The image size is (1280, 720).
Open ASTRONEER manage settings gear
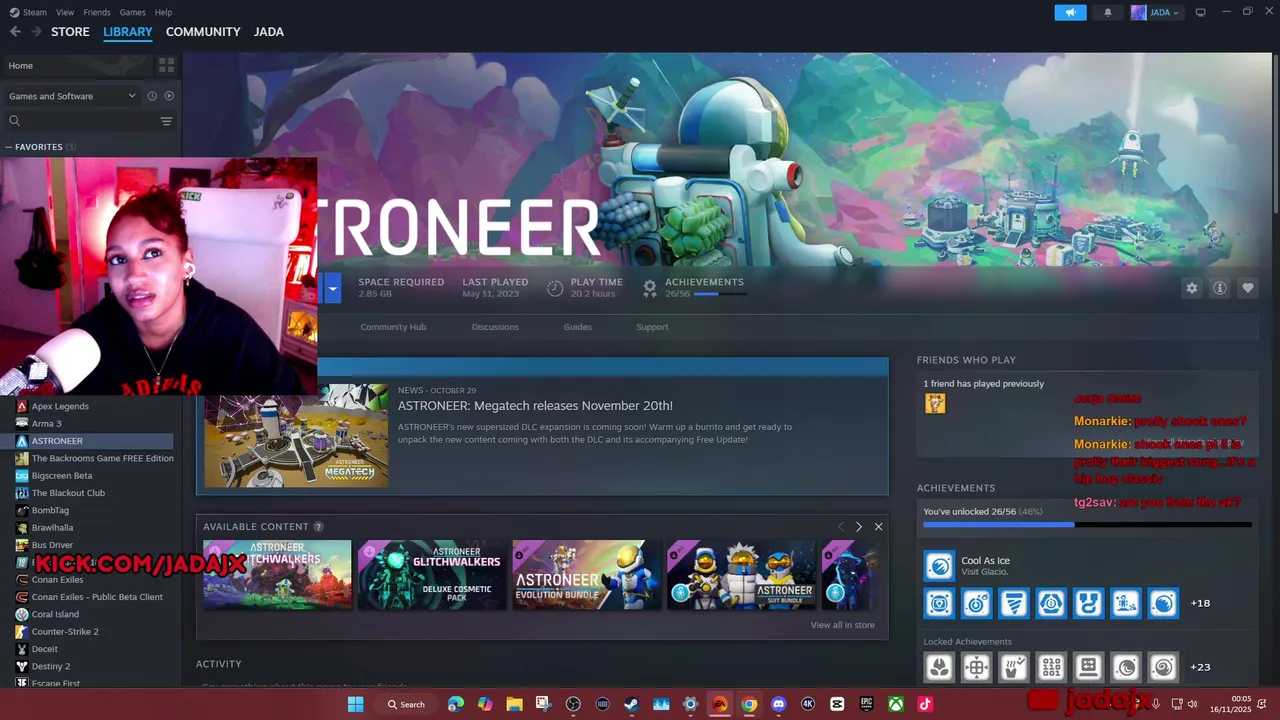click(1191, 288)
